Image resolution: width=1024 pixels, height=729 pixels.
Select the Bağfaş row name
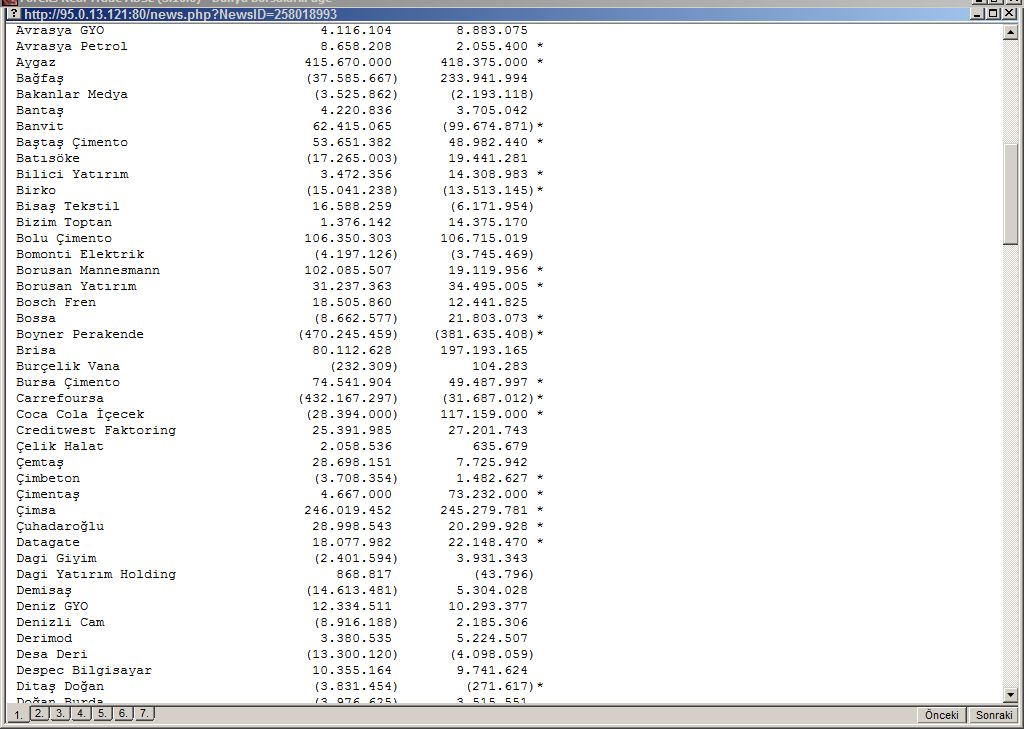coord(40,78)
